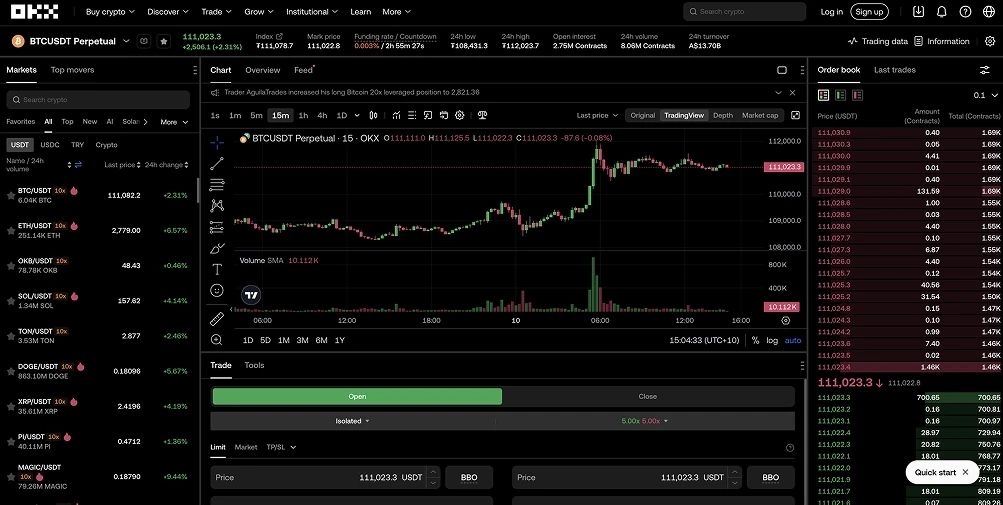1003x505 pixels.
Task: Click the markets Search crypto field
Action: pyautogui.click(x=98, y=100)
